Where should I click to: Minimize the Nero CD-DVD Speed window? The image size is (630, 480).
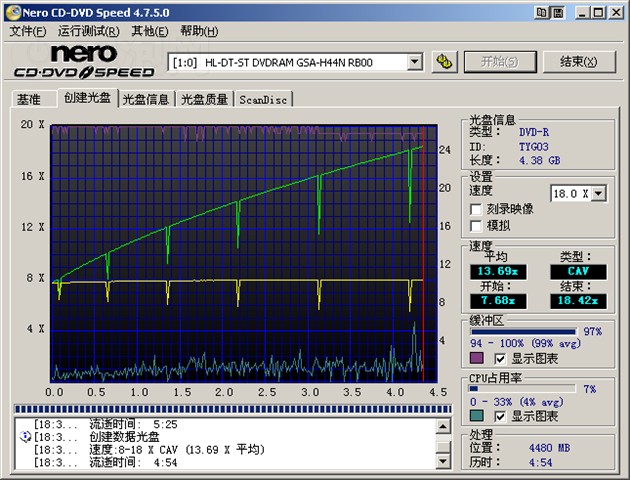click(582, 13)
